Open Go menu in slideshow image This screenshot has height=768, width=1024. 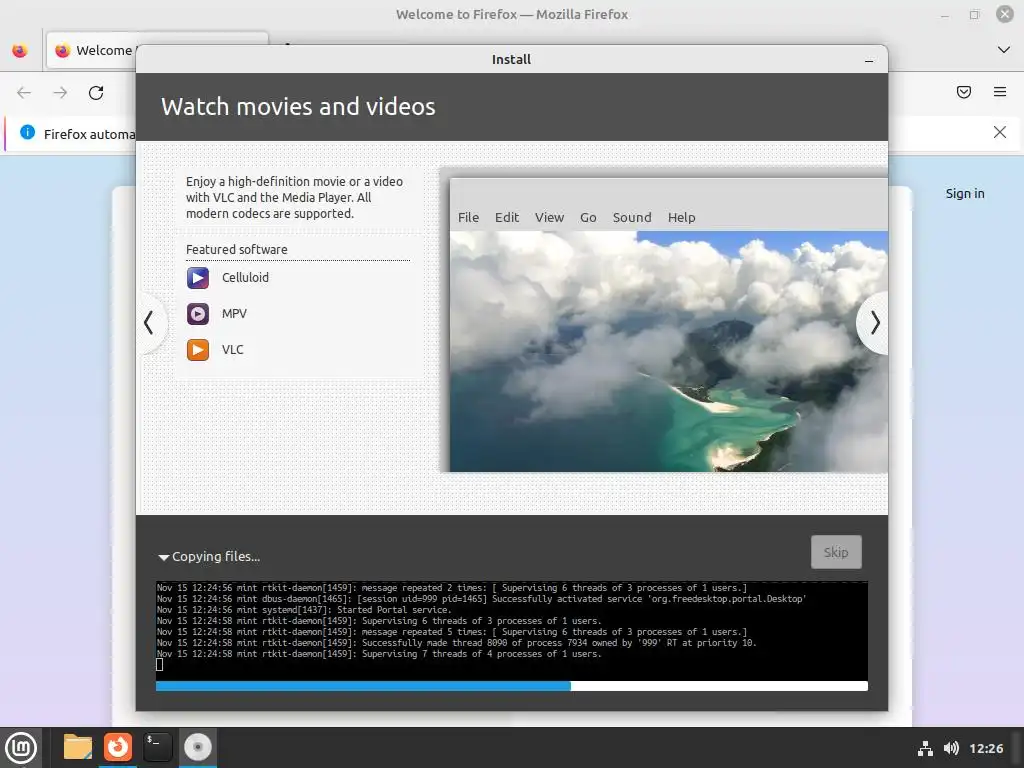click(x=588, y=217)
